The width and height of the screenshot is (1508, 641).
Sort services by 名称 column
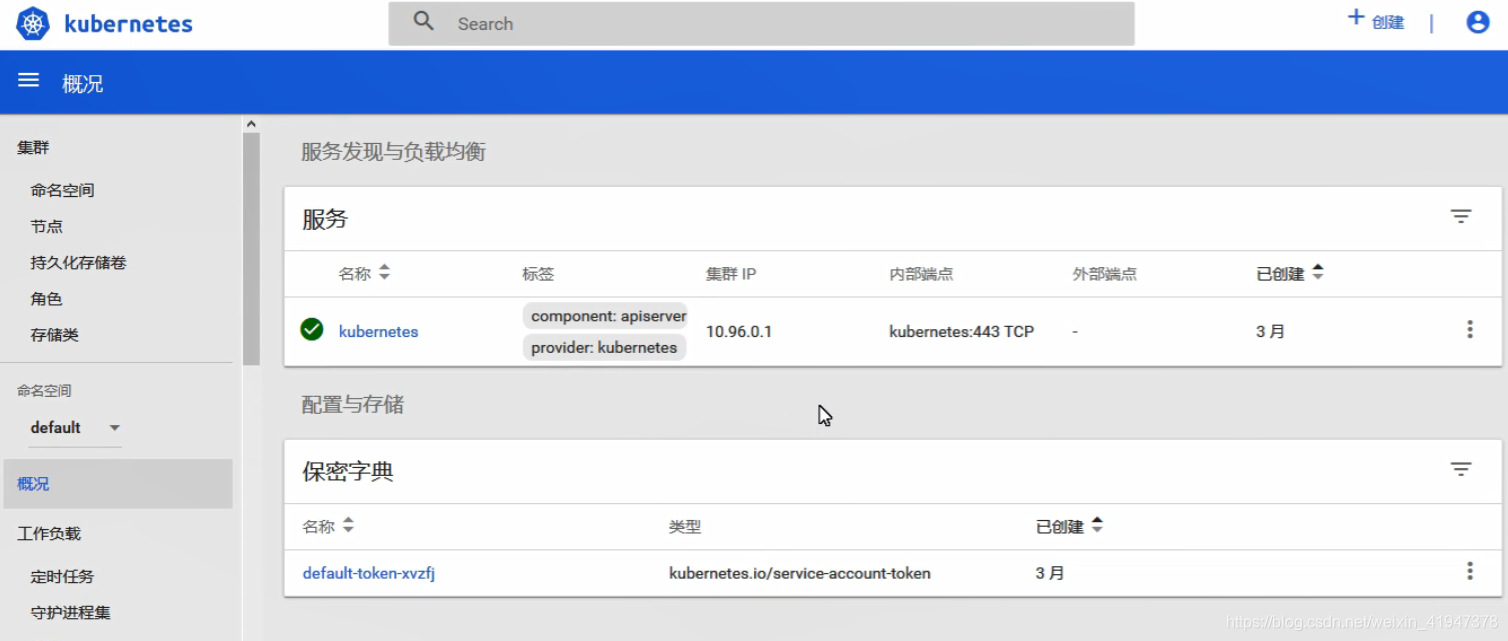[384, 273]
